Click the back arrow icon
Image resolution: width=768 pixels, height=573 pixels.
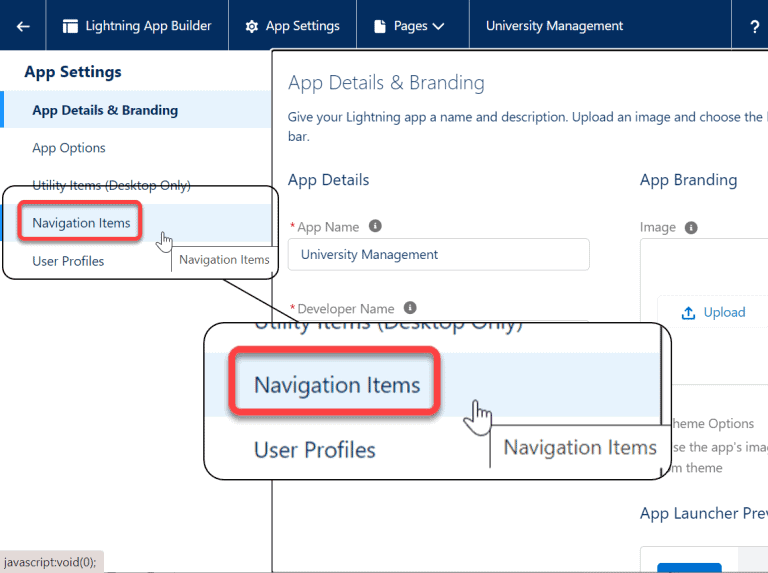(x=23, y=26)
